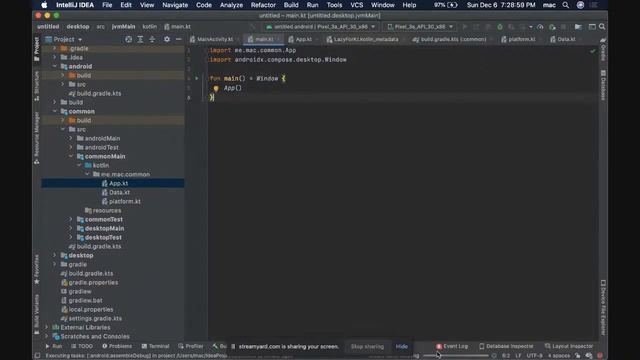Open the Favorites side tab

coord(37,269)
